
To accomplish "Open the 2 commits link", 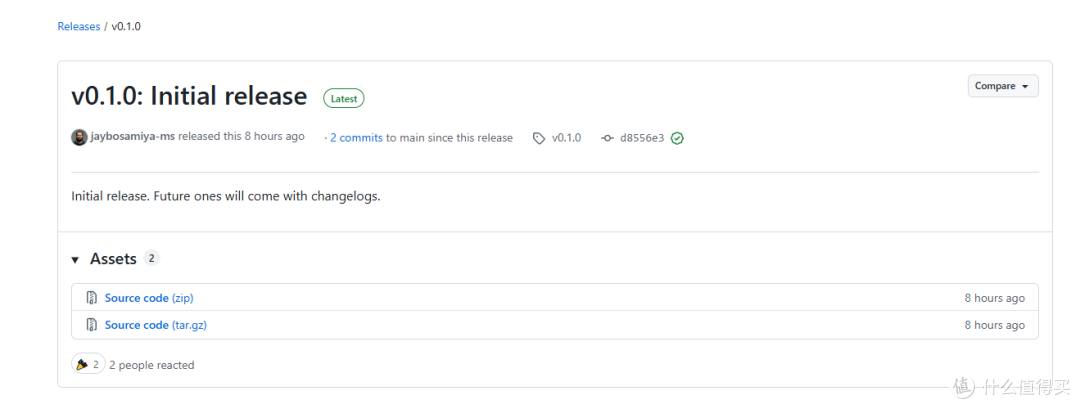I will click(x=356, y=138).
